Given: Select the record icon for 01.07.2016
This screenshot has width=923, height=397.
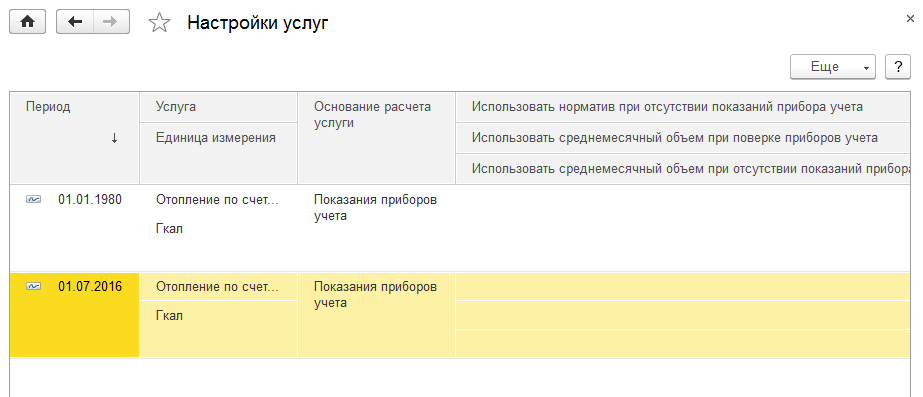Looking at the screenshot, I should 34,287.
